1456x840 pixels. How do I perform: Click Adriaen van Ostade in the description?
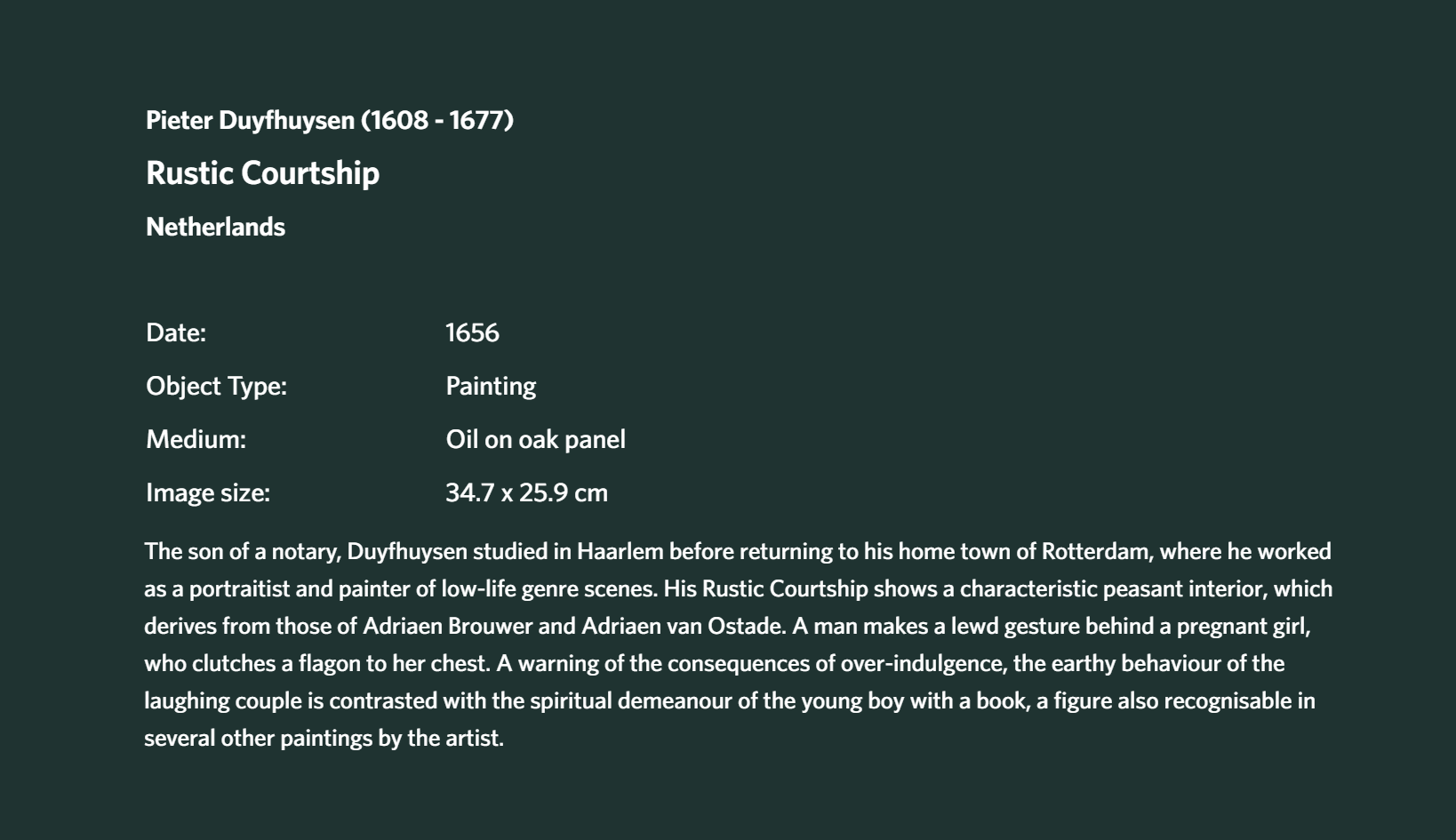(x=683, y=626)
